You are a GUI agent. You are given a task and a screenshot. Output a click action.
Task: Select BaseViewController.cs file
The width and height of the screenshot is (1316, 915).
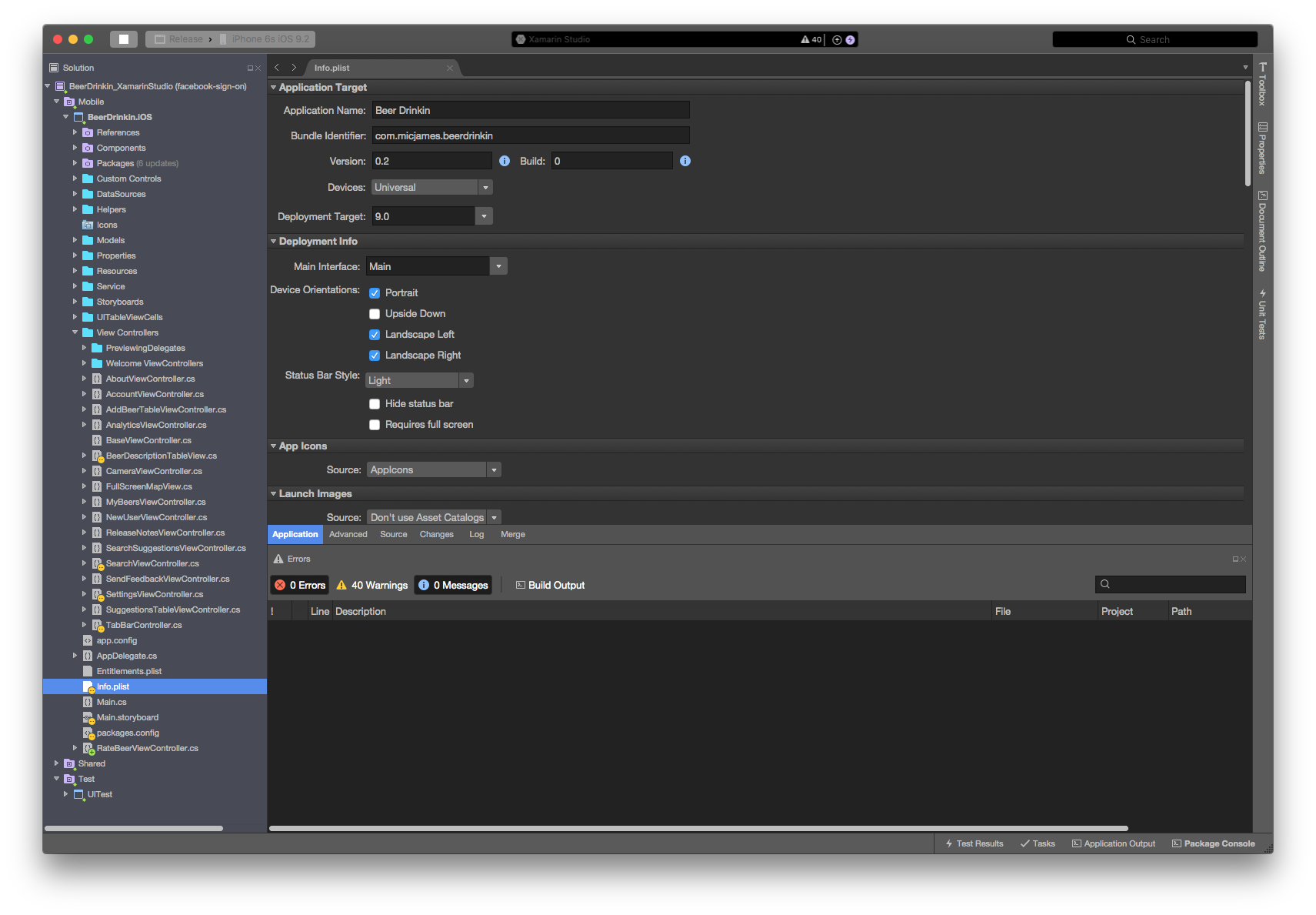tap(148, 440)
